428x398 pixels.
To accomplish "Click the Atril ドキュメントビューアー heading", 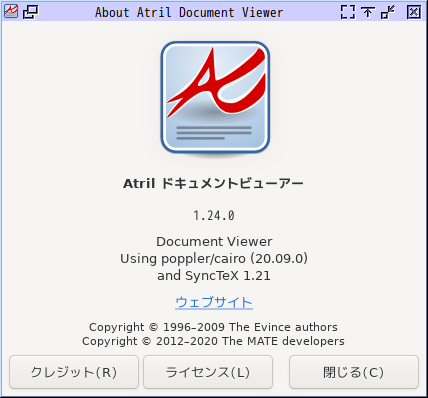I will (x=214, y=183).
